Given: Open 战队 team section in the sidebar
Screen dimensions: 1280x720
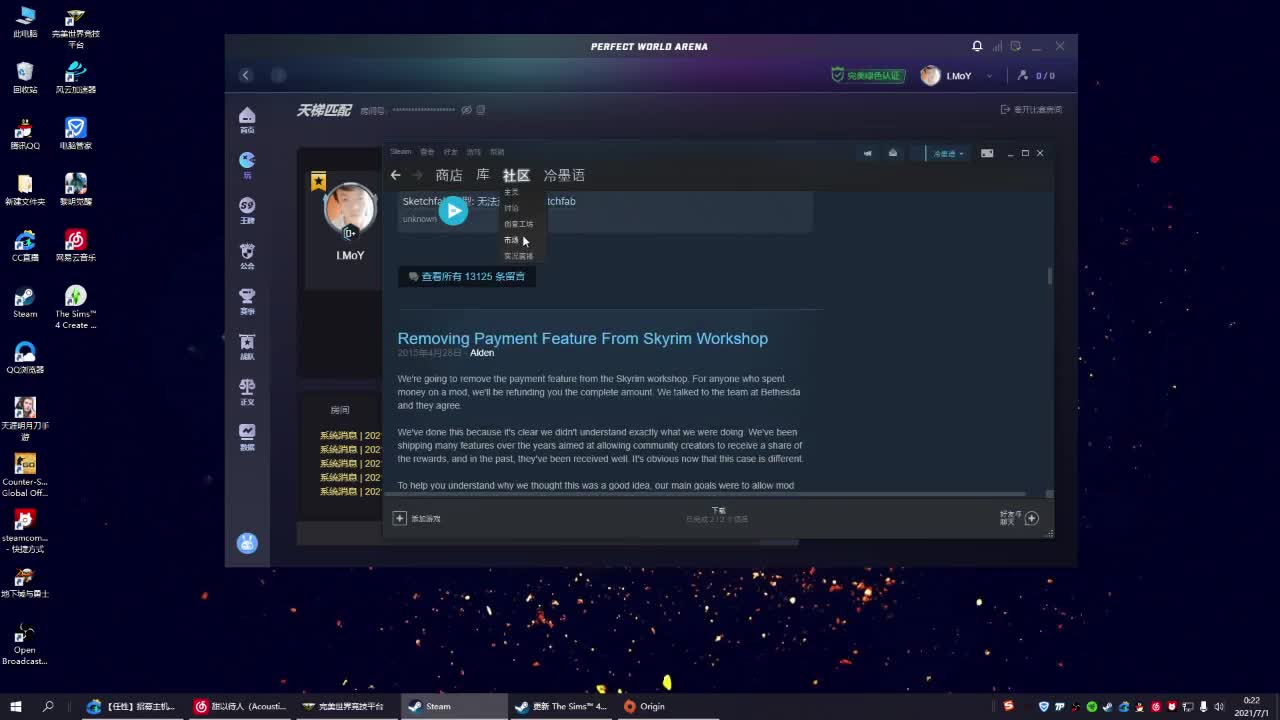Looking at the screenshot, I should 247,346.
